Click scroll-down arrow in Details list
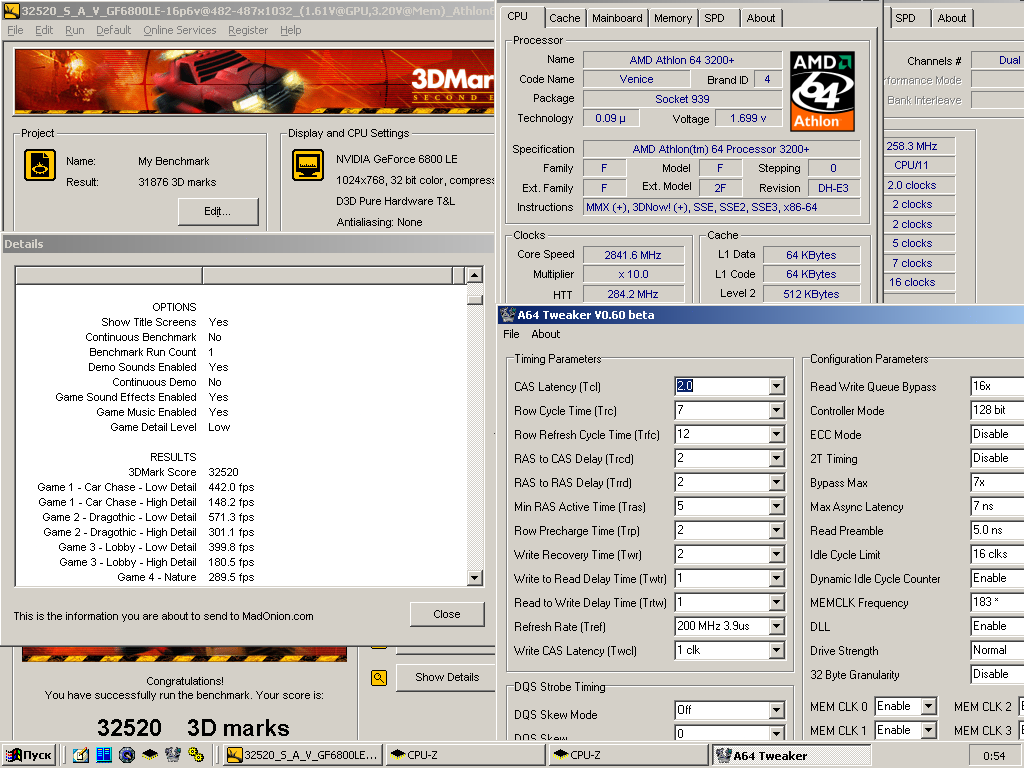Screen dimensions: 1024x768 (475, 578)
